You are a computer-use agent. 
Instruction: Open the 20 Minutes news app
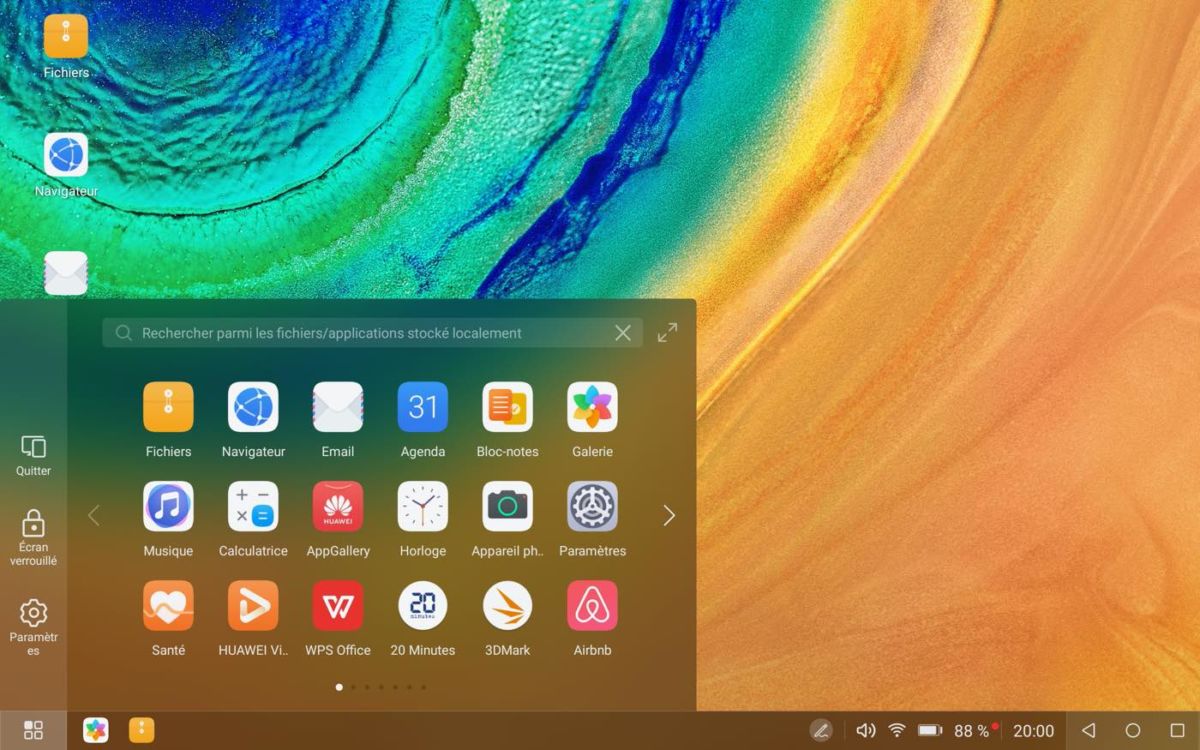(422, 606)
